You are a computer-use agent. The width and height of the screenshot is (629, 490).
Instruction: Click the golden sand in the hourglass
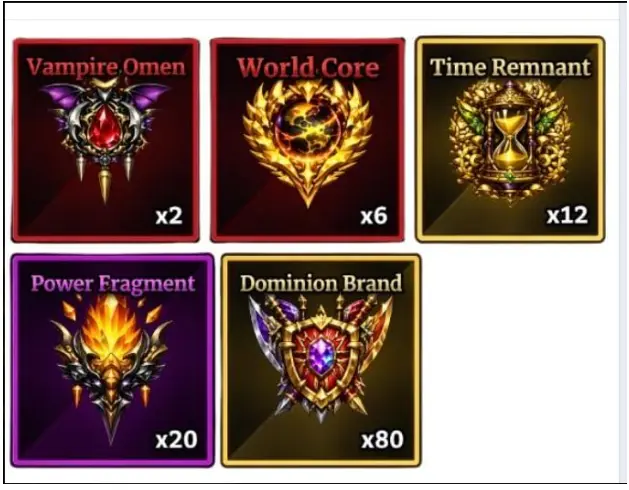510,138
